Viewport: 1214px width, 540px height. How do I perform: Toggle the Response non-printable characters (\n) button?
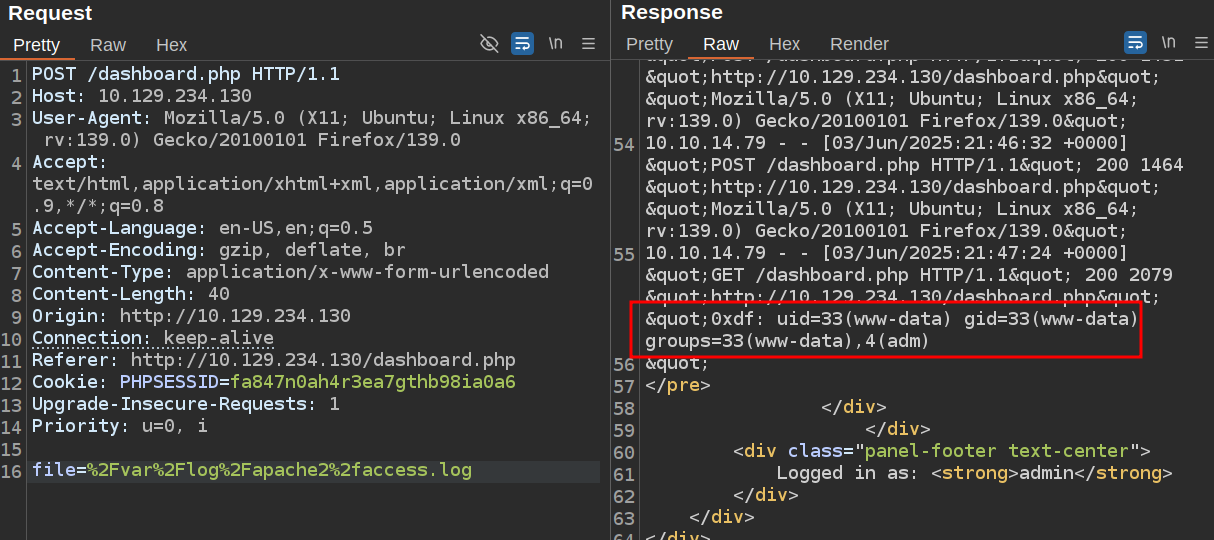(1169, 43)
